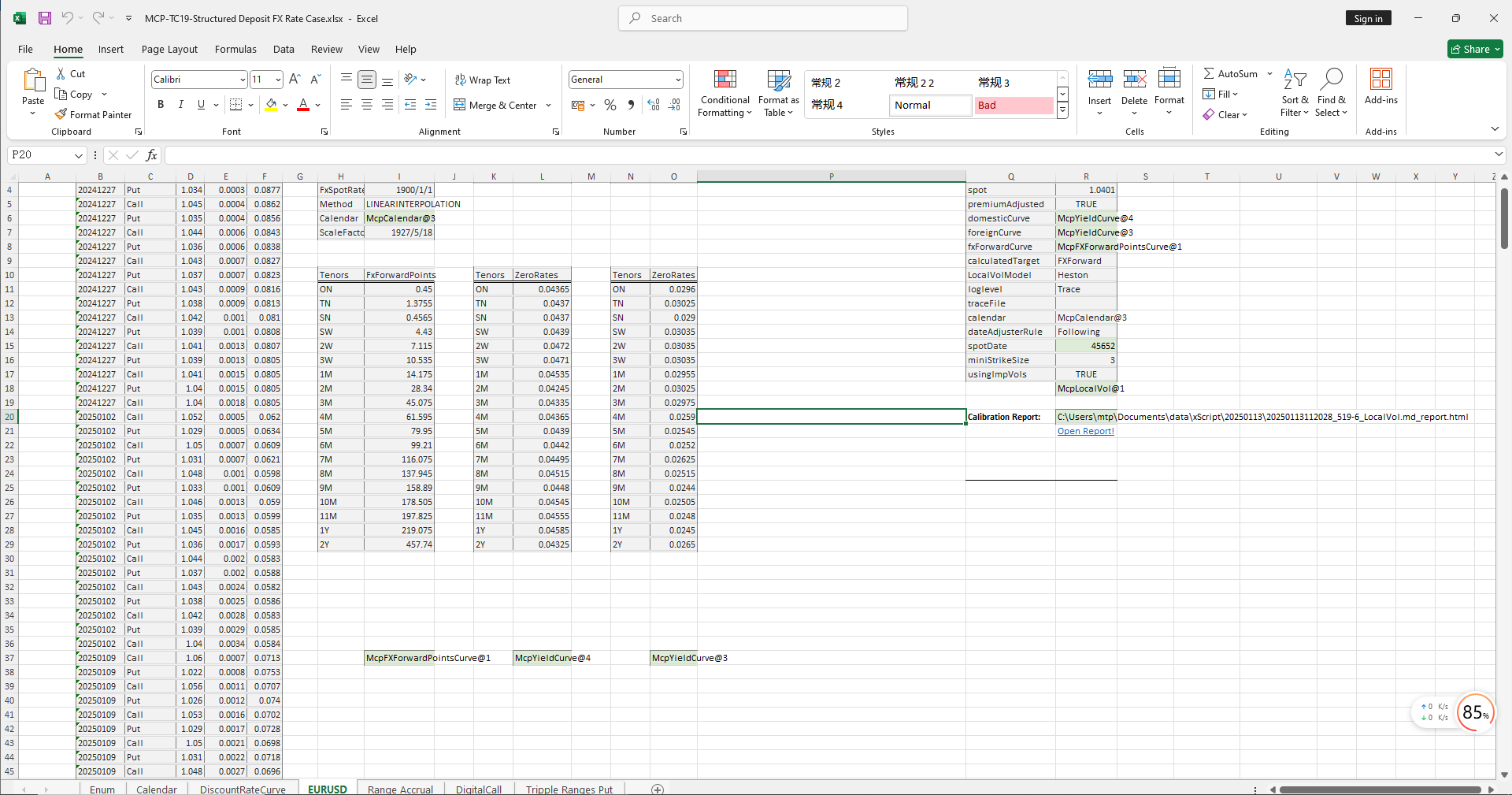Click the Format cells icon

(1169, 79)
